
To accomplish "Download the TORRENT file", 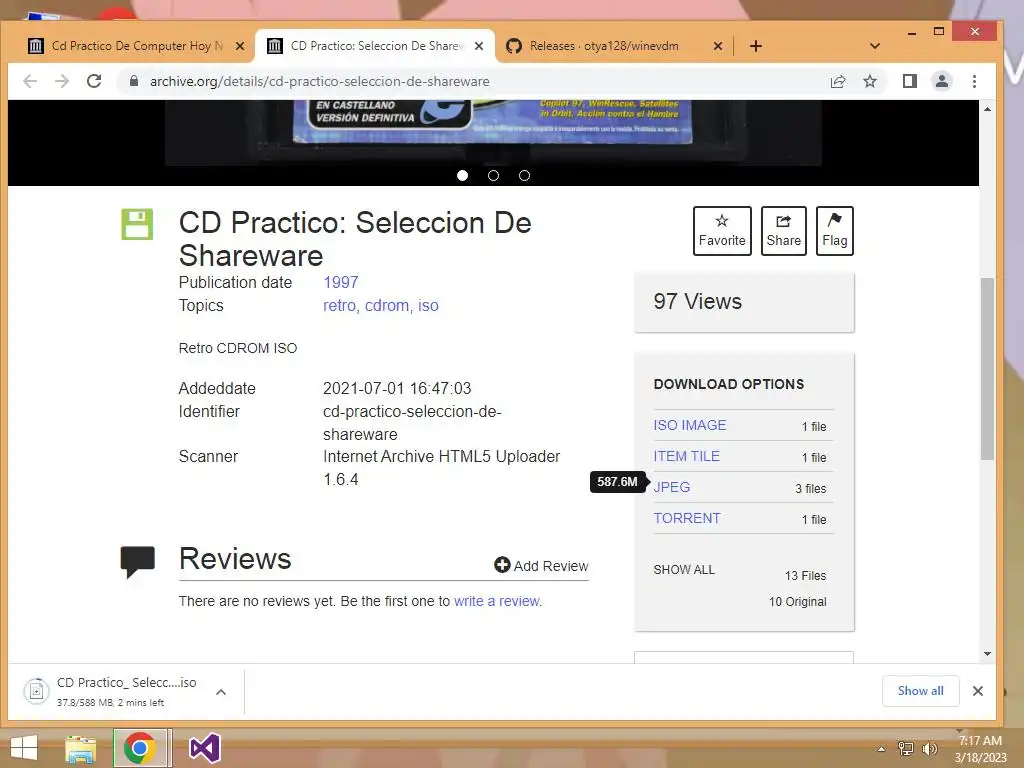I will [687, 518].
